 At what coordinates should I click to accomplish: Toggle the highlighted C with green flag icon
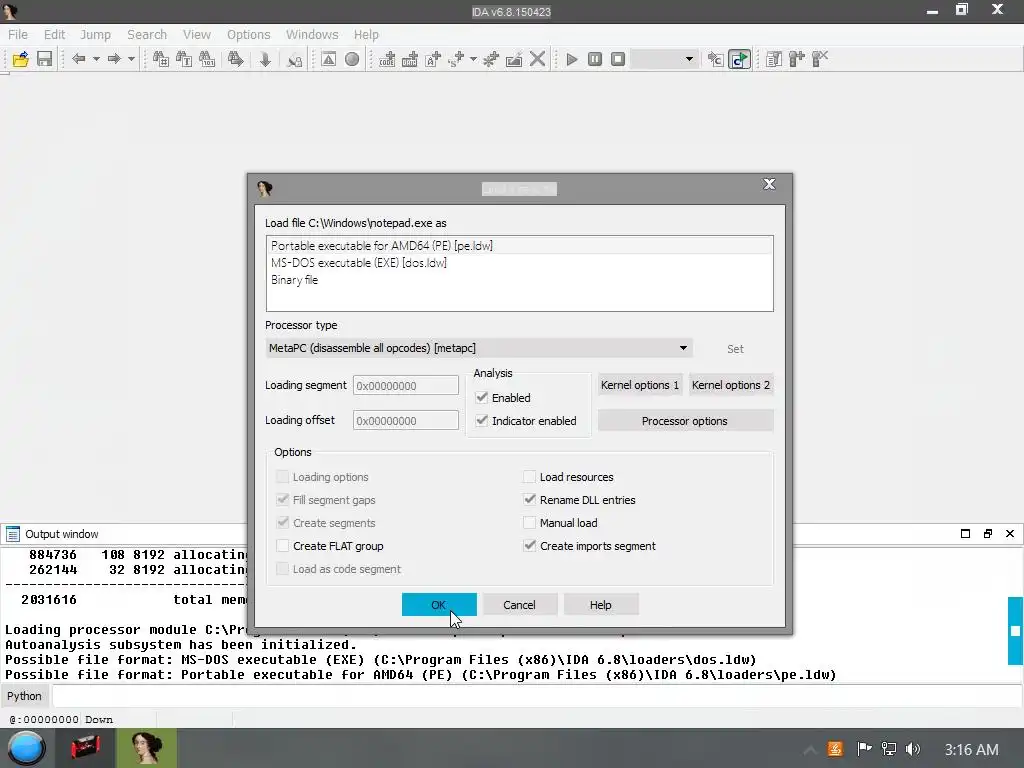coord(739,59)
